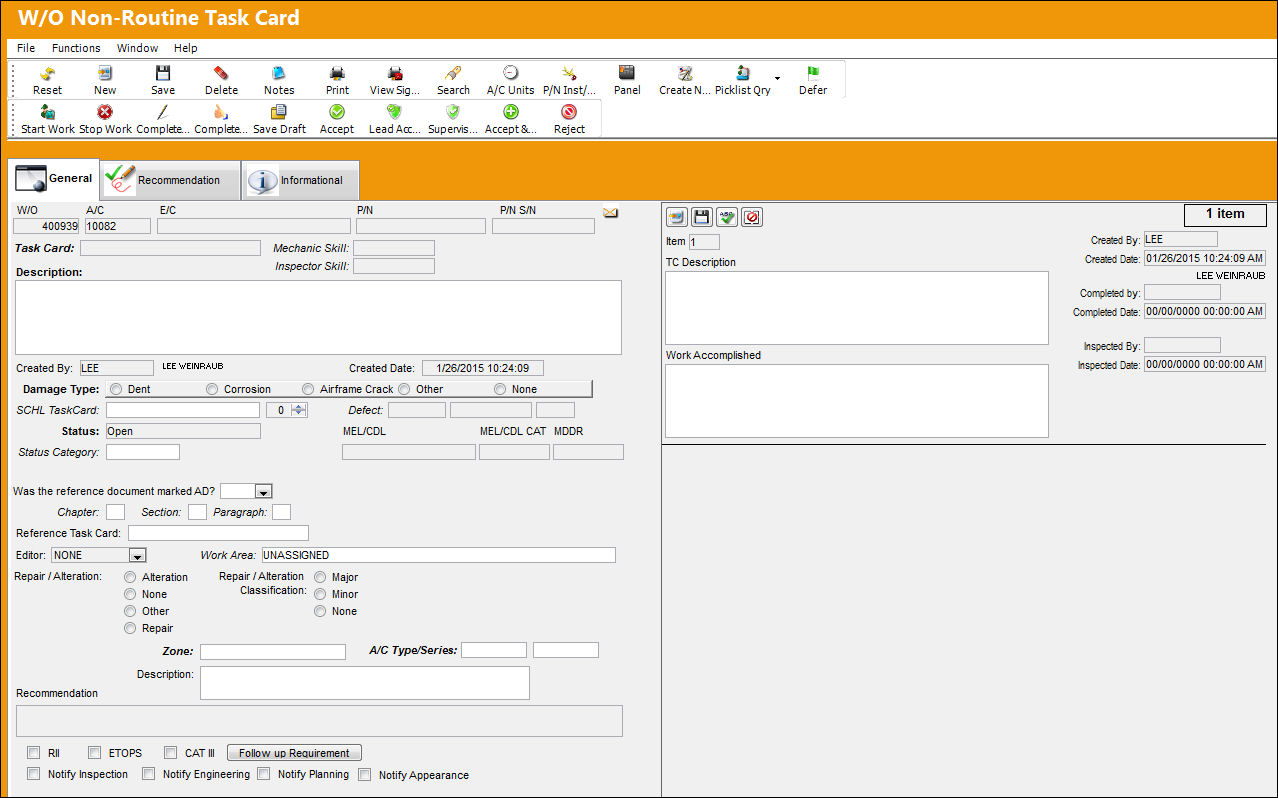This screenshot has width=1278, height=798.
Task: Click the red cancel icon in item panel
Action: (x=752, y=217)
